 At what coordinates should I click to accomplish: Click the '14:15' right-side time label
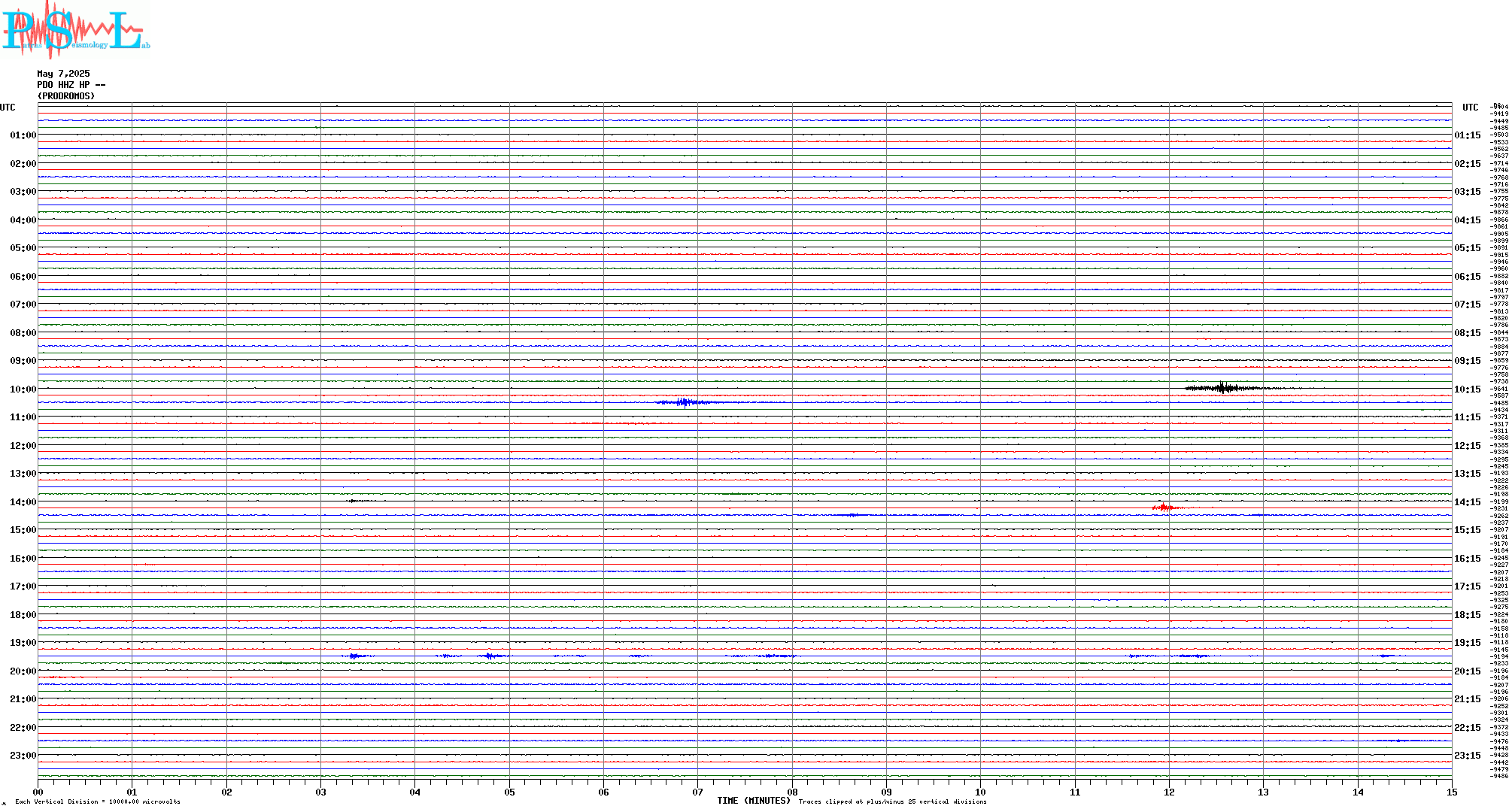1468,502
